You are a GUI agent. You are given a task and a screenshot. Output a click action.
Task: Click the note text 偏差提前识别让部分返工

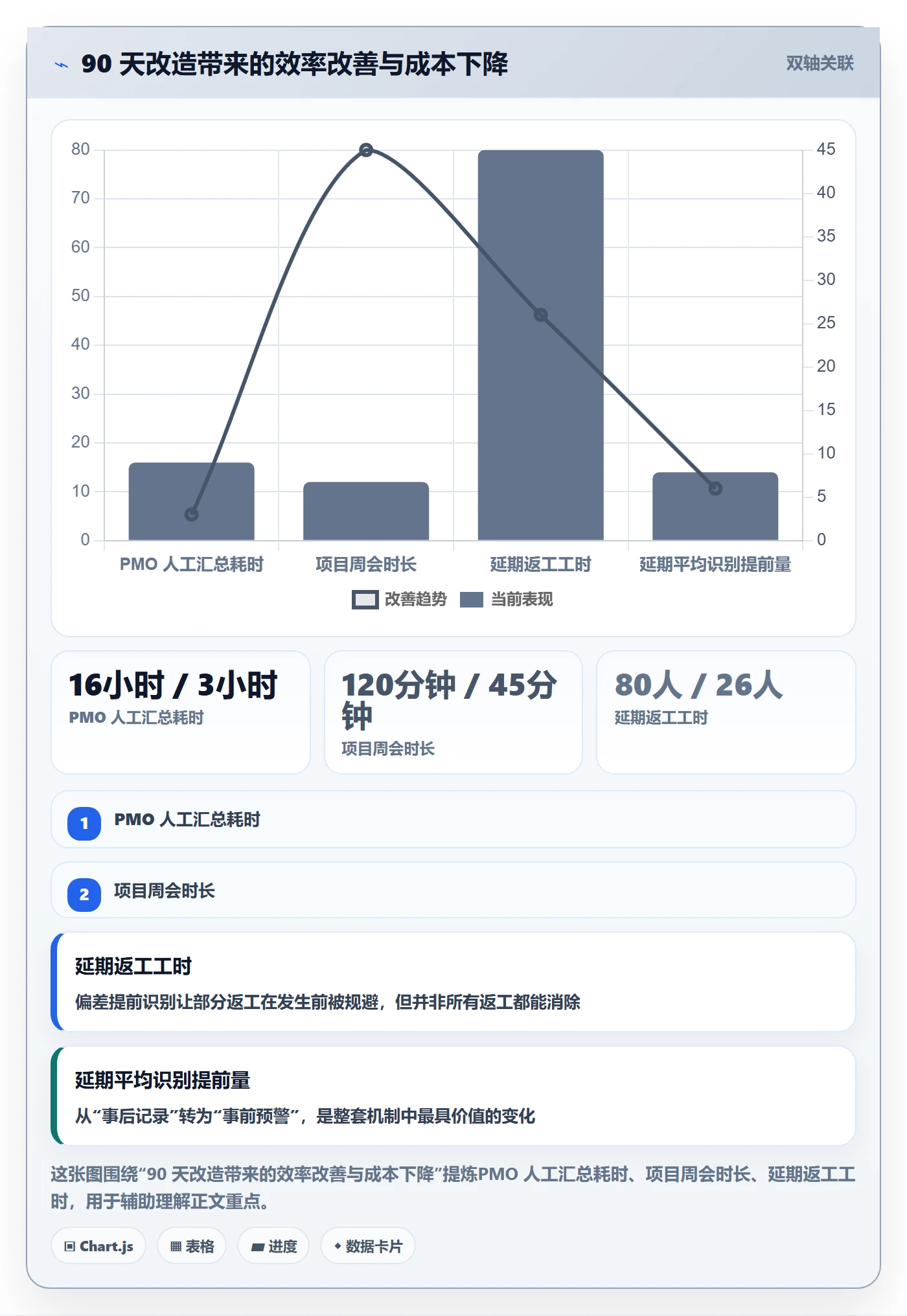pos(328,1003)
